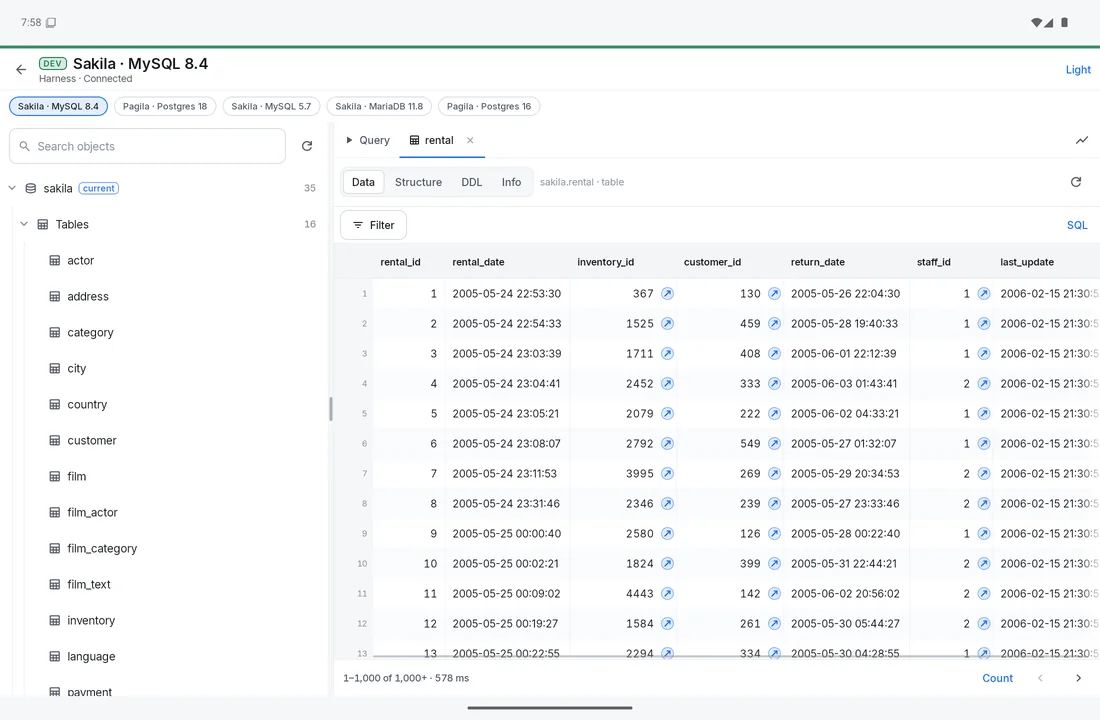Switch to the Structure view
The height and width of the screenshot is (720, 1100).
point(418,182)
